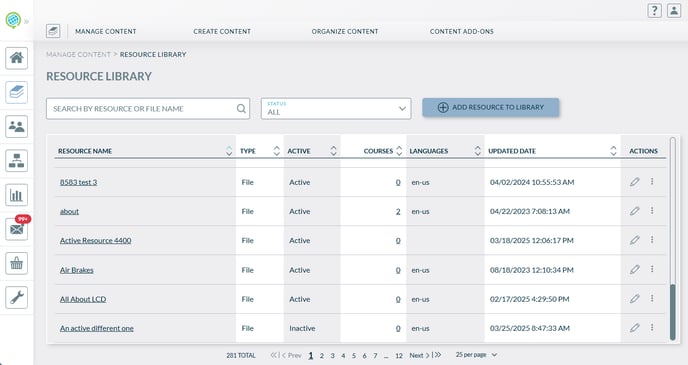Sort by Updated Date column arrows
Viewport: 688px width, 365px height.
click(613, 151)
